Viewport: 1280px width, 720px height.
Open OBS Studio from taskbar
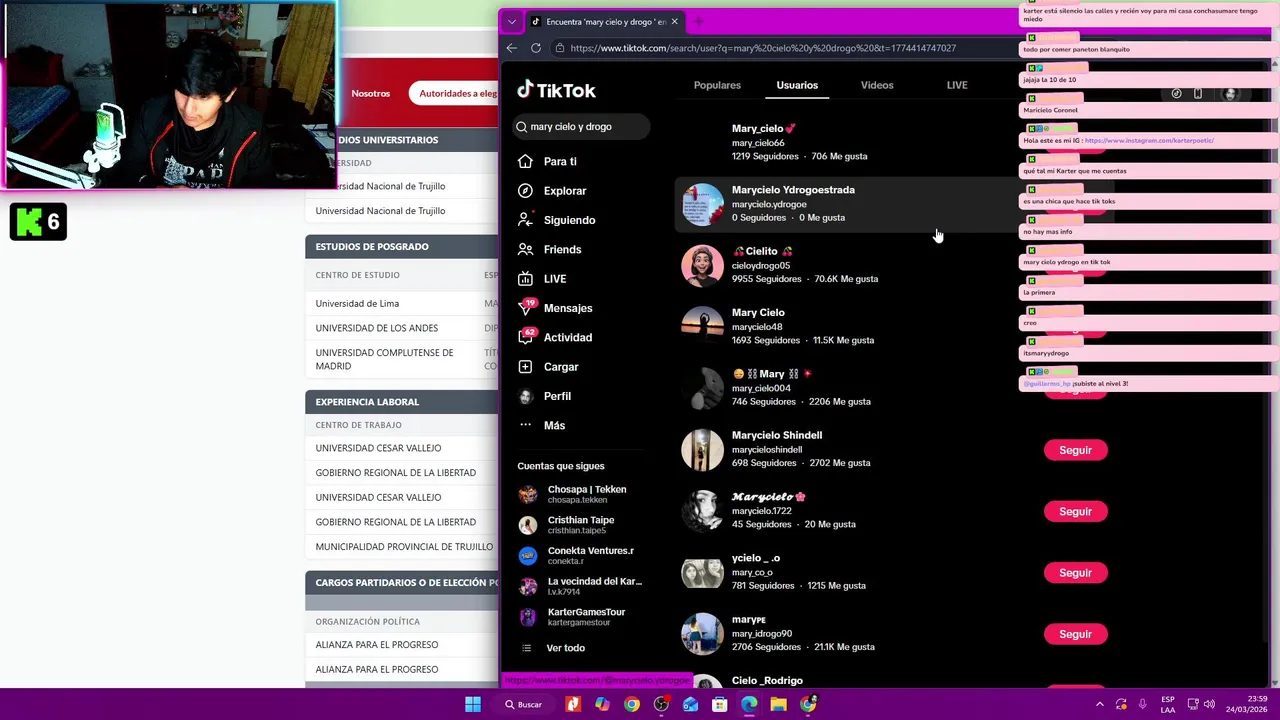click(x=661, y=704)
